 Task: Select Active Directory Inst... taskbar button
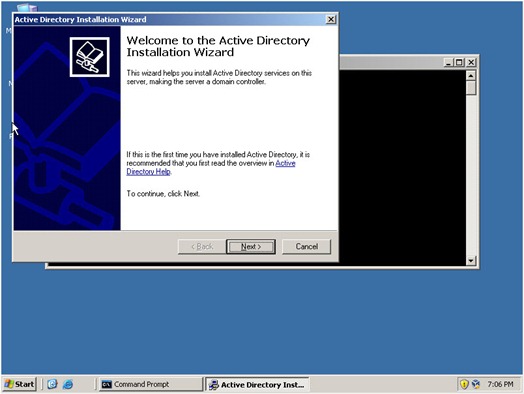click(x=257, y=385)
